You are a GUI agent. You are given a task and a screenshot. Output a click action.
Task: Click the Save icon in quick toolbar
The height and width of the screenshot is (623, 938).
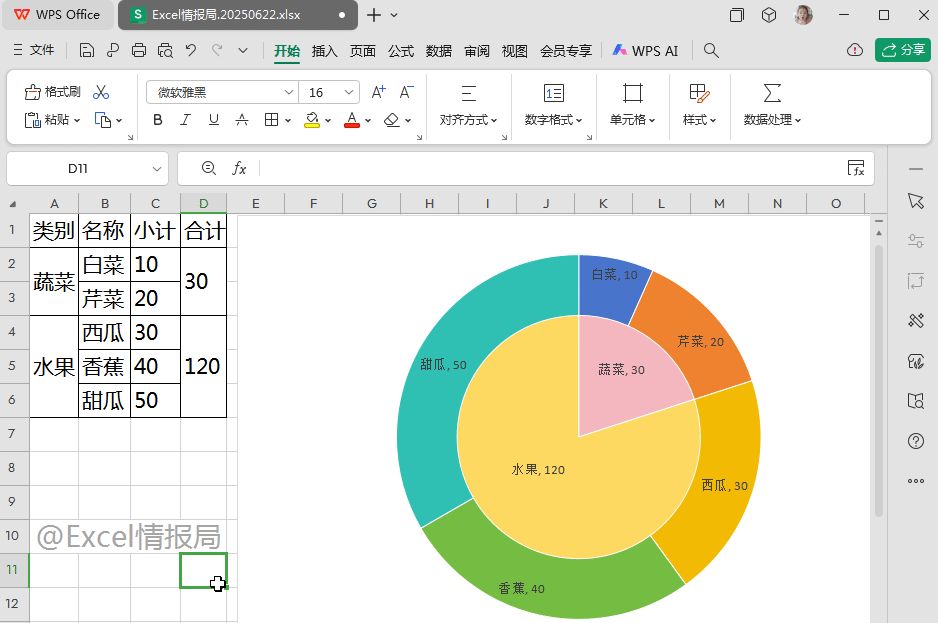coord(87,50)
